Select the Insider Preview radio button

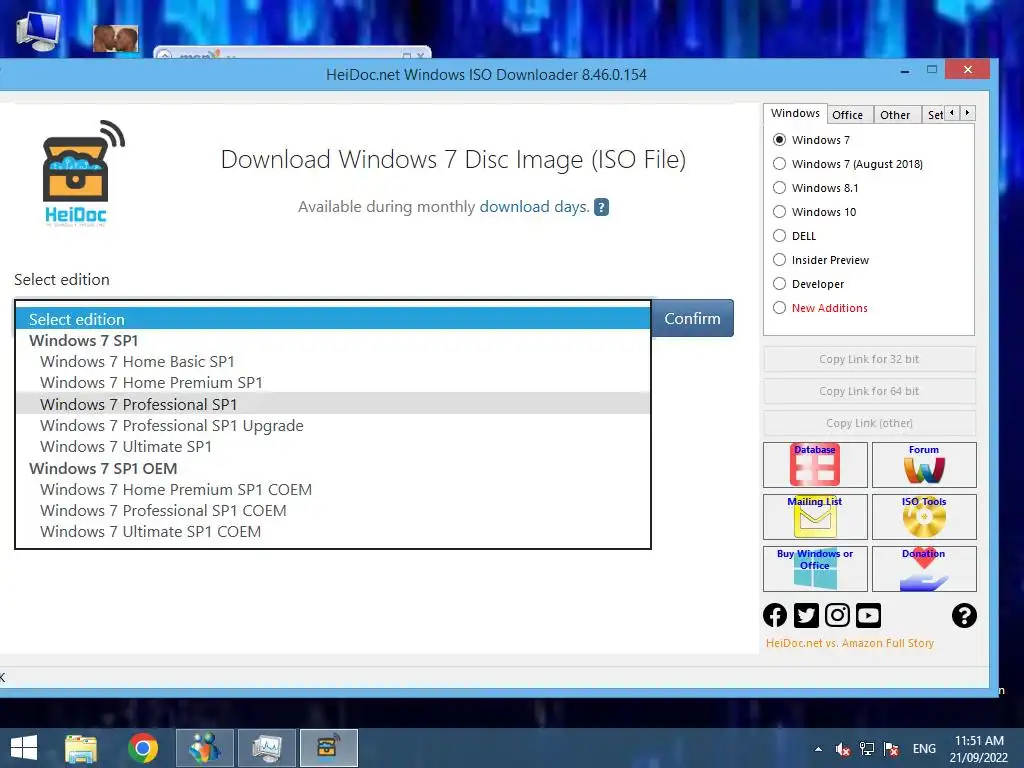[x=779, y=260]
